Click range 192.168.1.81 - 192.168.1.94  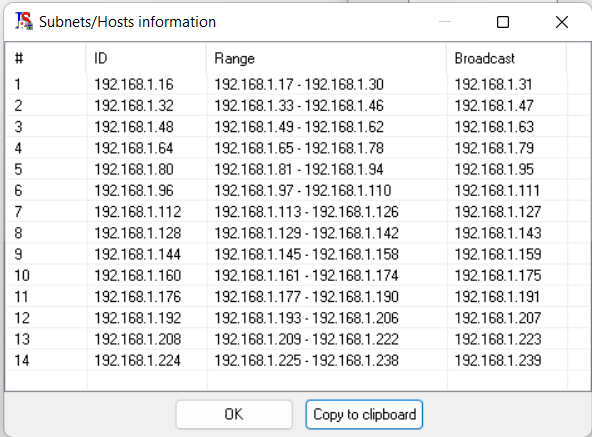[299, 169]
